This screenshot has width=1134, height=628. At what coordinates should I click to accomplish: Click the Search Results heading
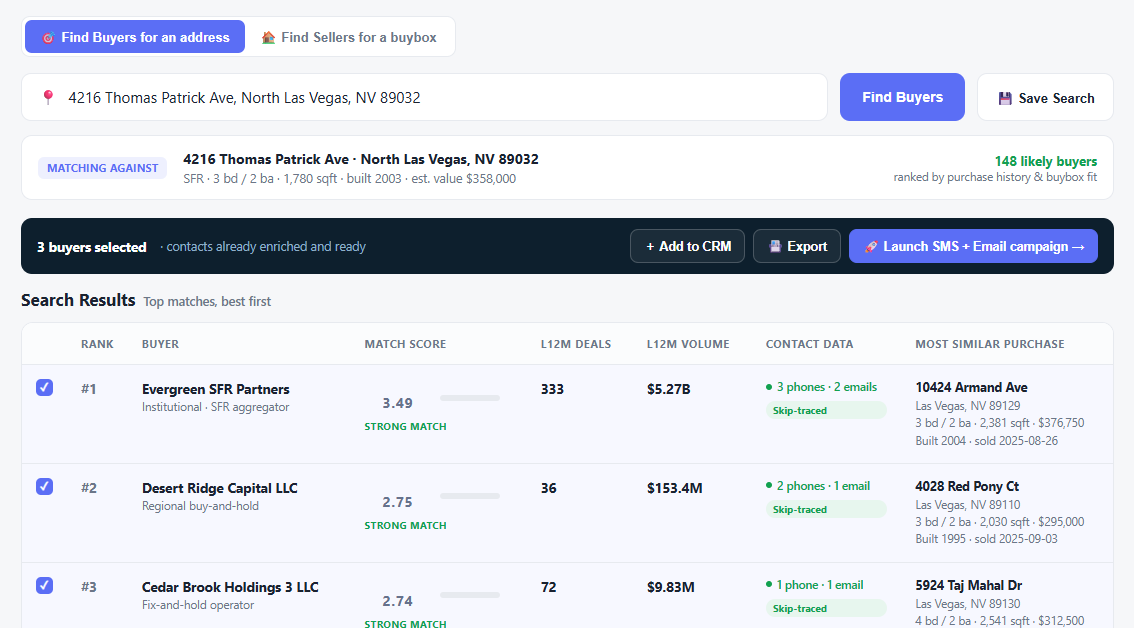pyautogui.click(x=78, y=300)
